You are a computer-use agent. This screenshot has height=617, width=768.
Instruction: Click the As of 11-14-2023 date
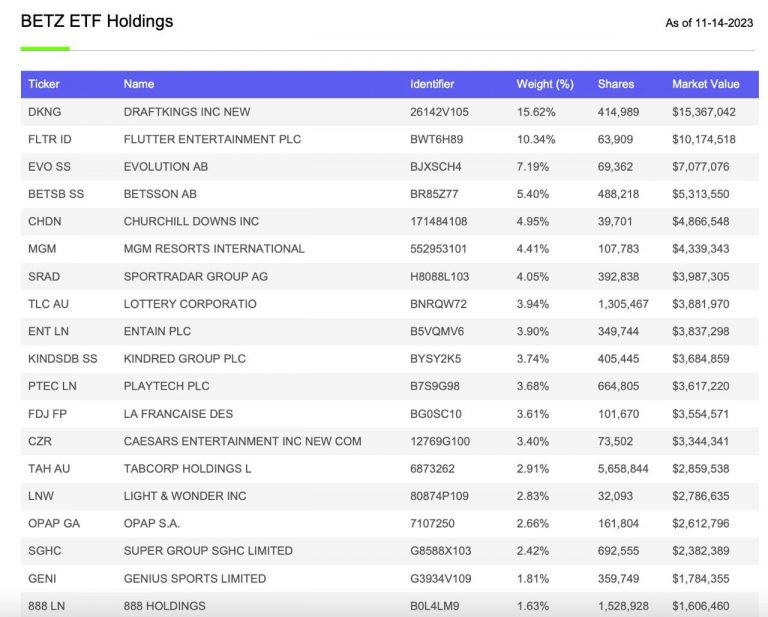click(709, 23)
